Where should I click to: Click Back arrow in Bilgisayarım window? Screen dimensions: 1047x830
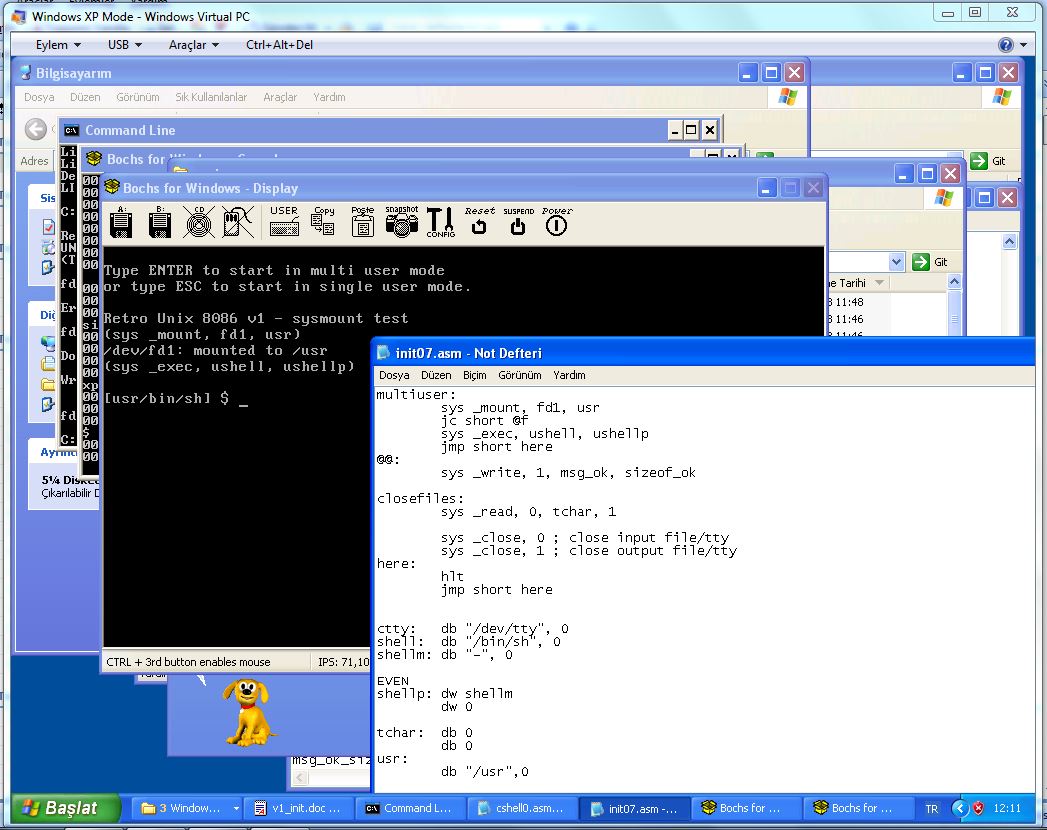(x=36, y=129)
